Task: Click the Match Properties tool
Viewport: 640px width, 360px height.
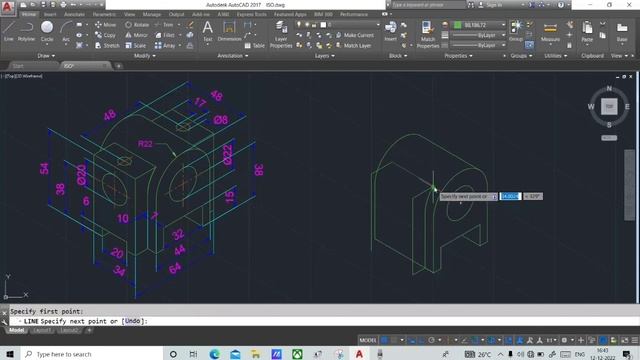Action: click(x=428, y=34)
